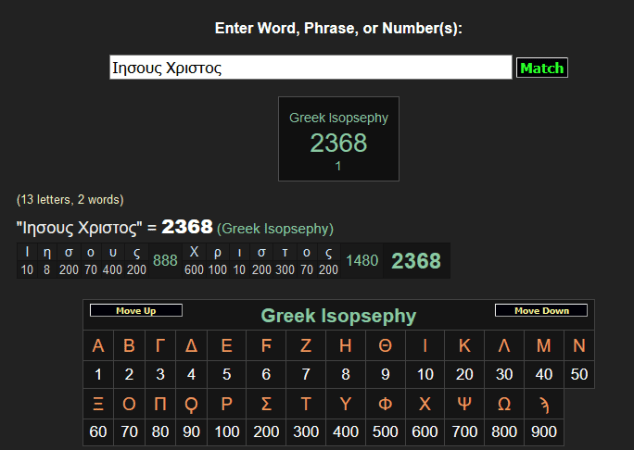
Task: Click the Theta letter key
Action: [x=385, y=346]
